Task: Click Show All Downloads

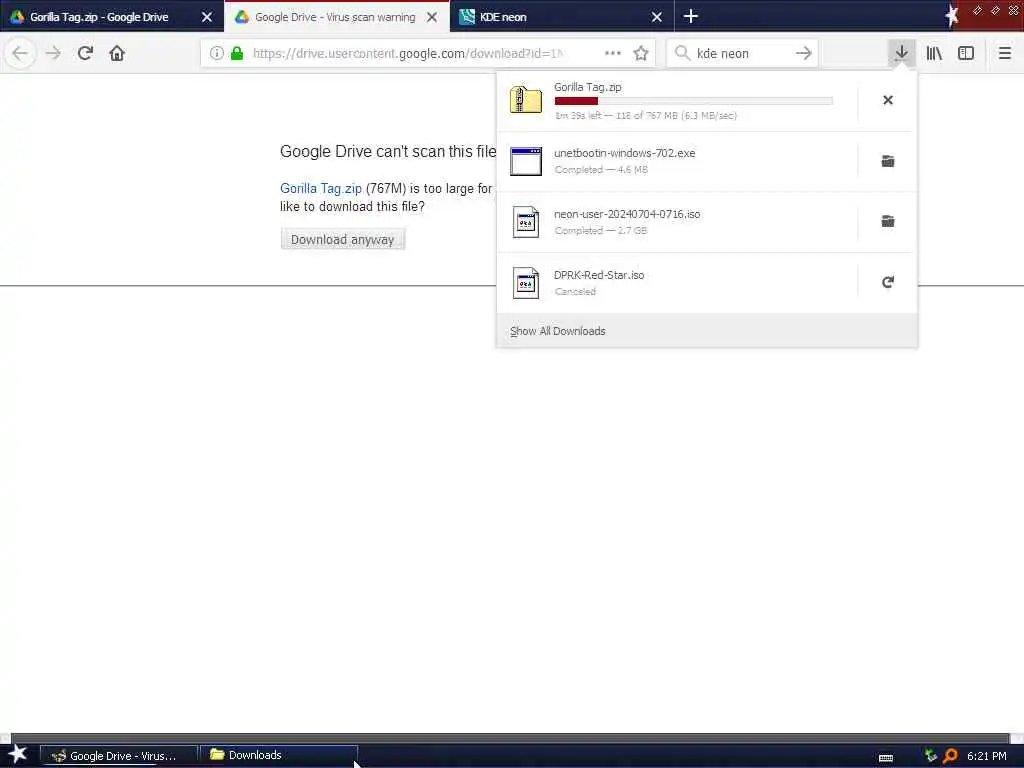Action: coord(558,331)
